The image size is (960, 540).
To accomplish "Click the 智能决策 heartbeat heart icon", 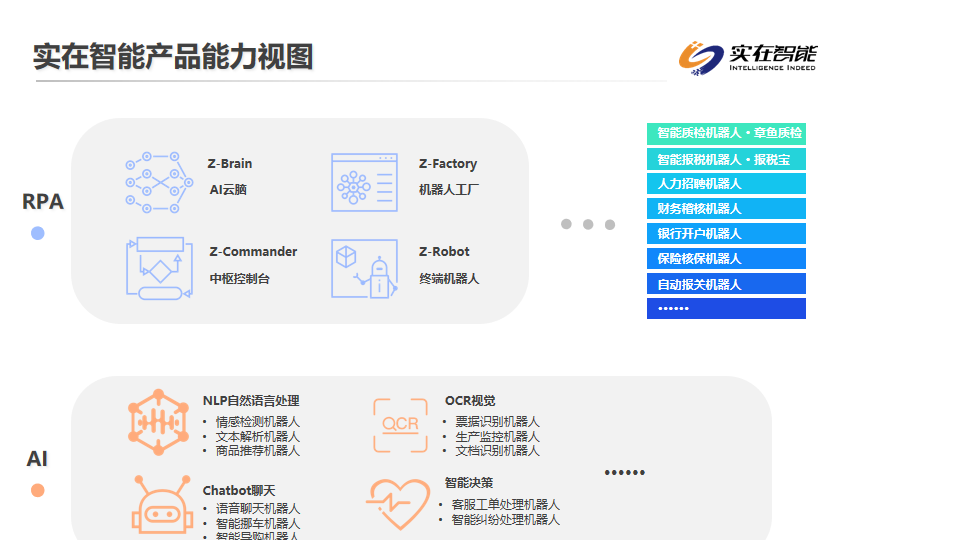I will 399,503.
